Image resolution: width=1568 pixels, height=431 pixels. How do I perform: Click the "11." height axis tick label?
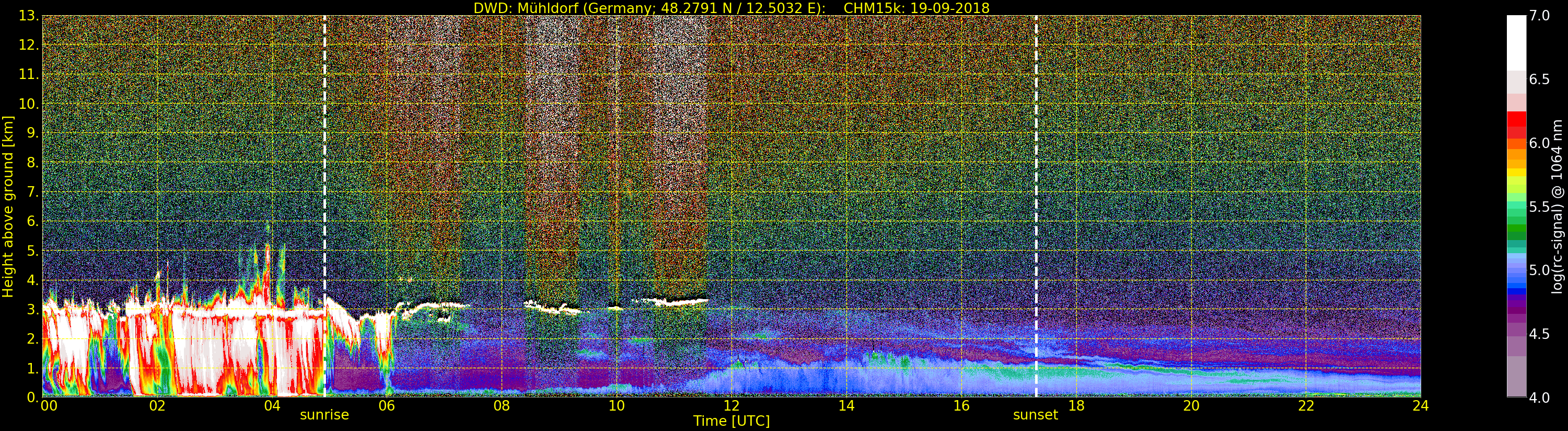click(x=29, y=74)
